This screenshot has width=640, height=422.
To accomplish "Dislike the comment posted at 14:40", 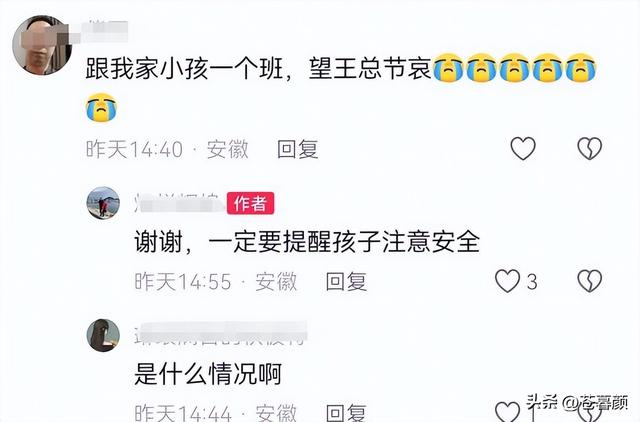I will [x=589, y=148].
